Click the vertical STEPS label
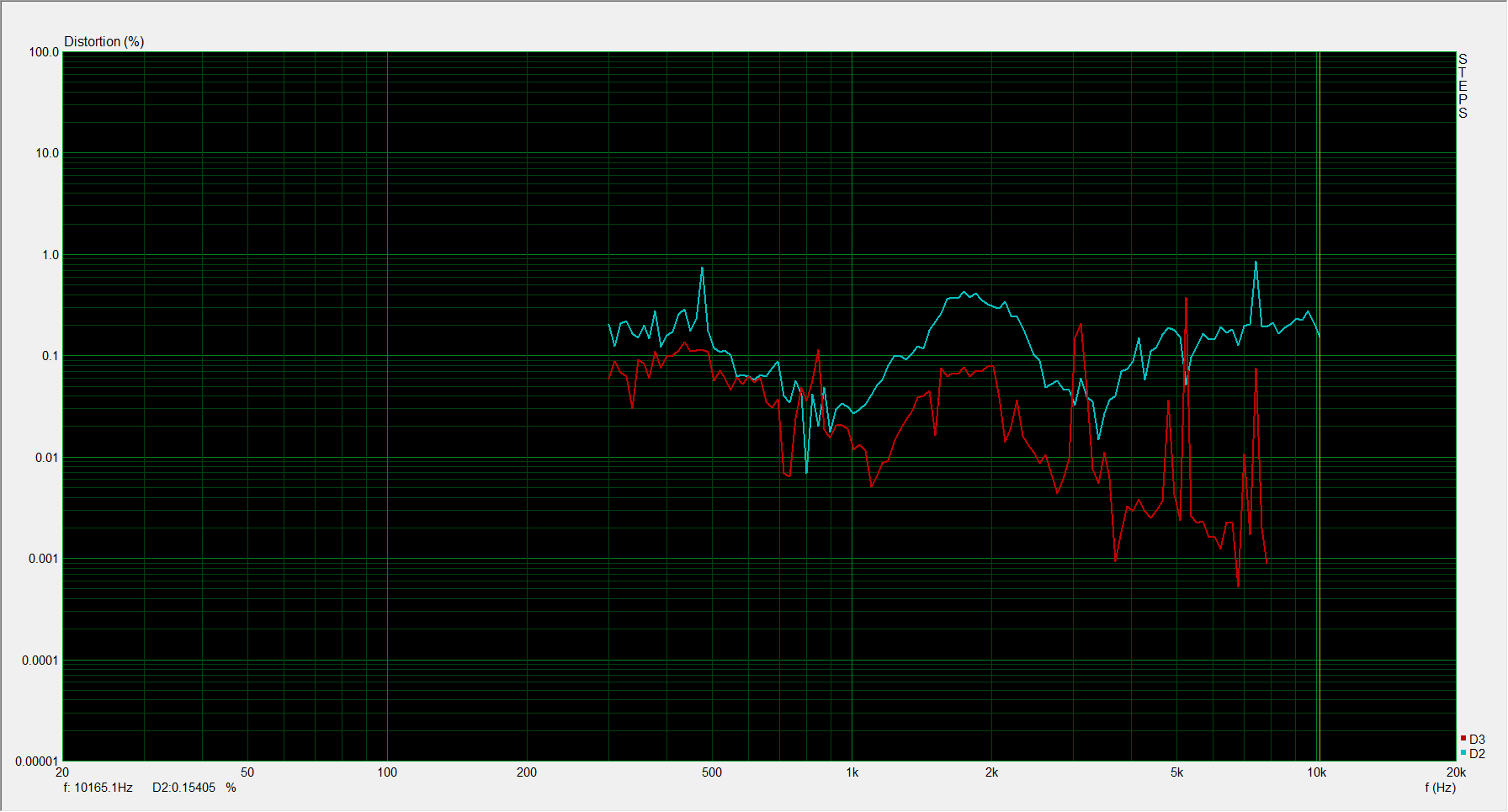 1463,86
